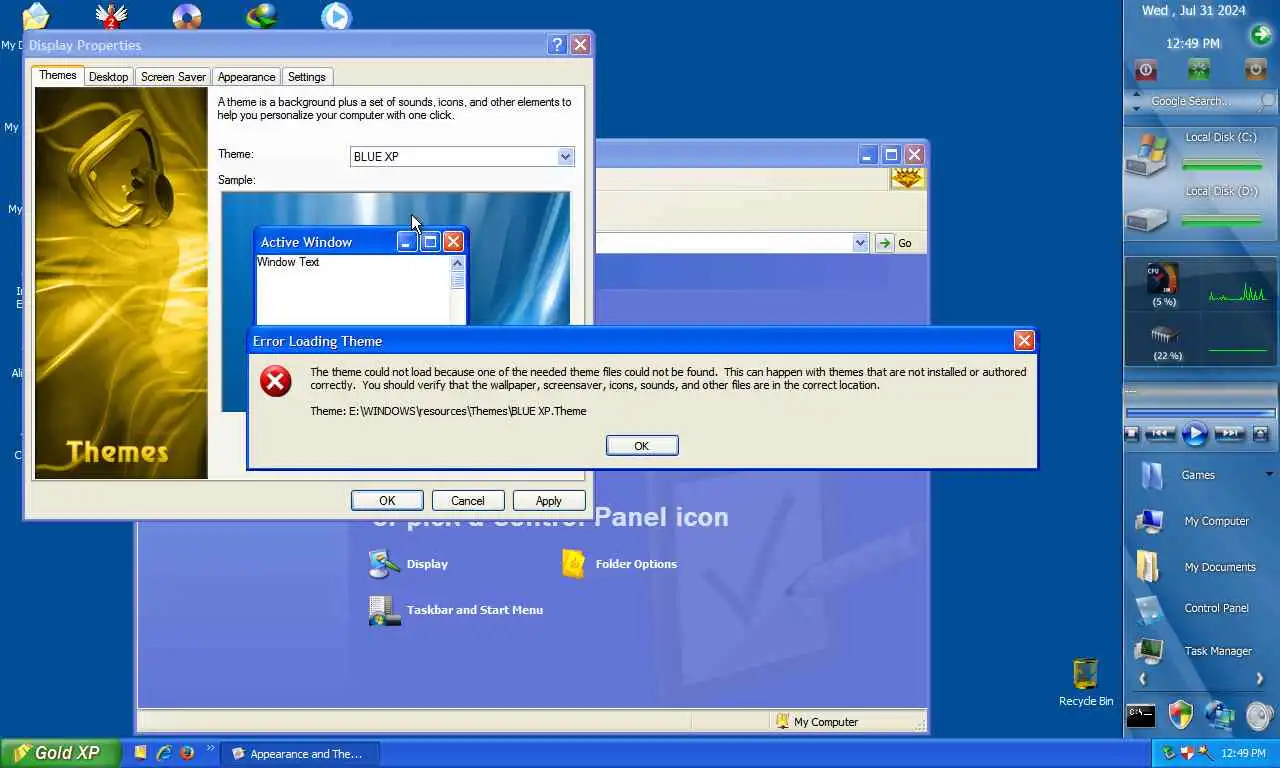The height and width of the screenshot is (768, 1280).
Task: Click previous track in the sidebar player
Action: 1160,434
